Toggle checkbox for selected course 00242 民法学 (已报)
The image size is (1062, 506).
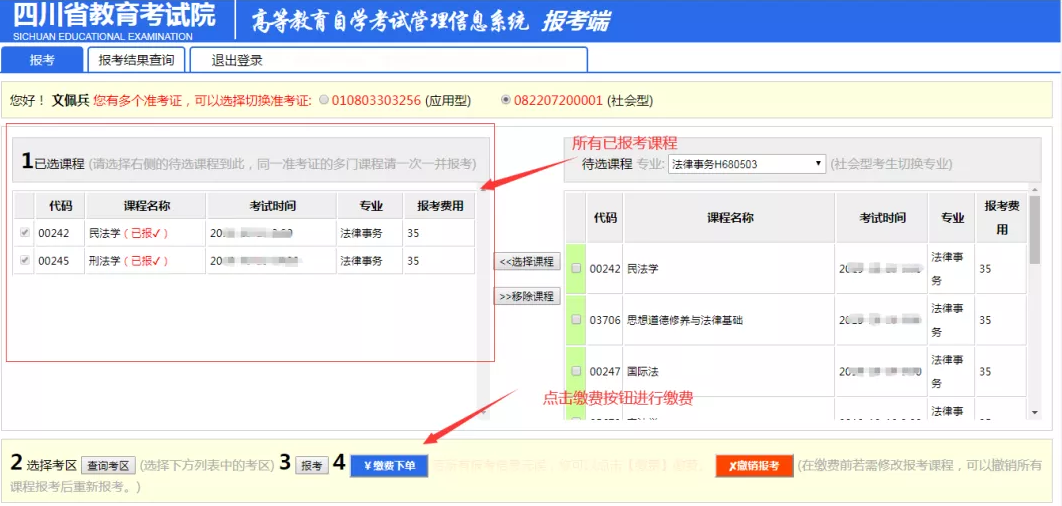pos(25,233)
